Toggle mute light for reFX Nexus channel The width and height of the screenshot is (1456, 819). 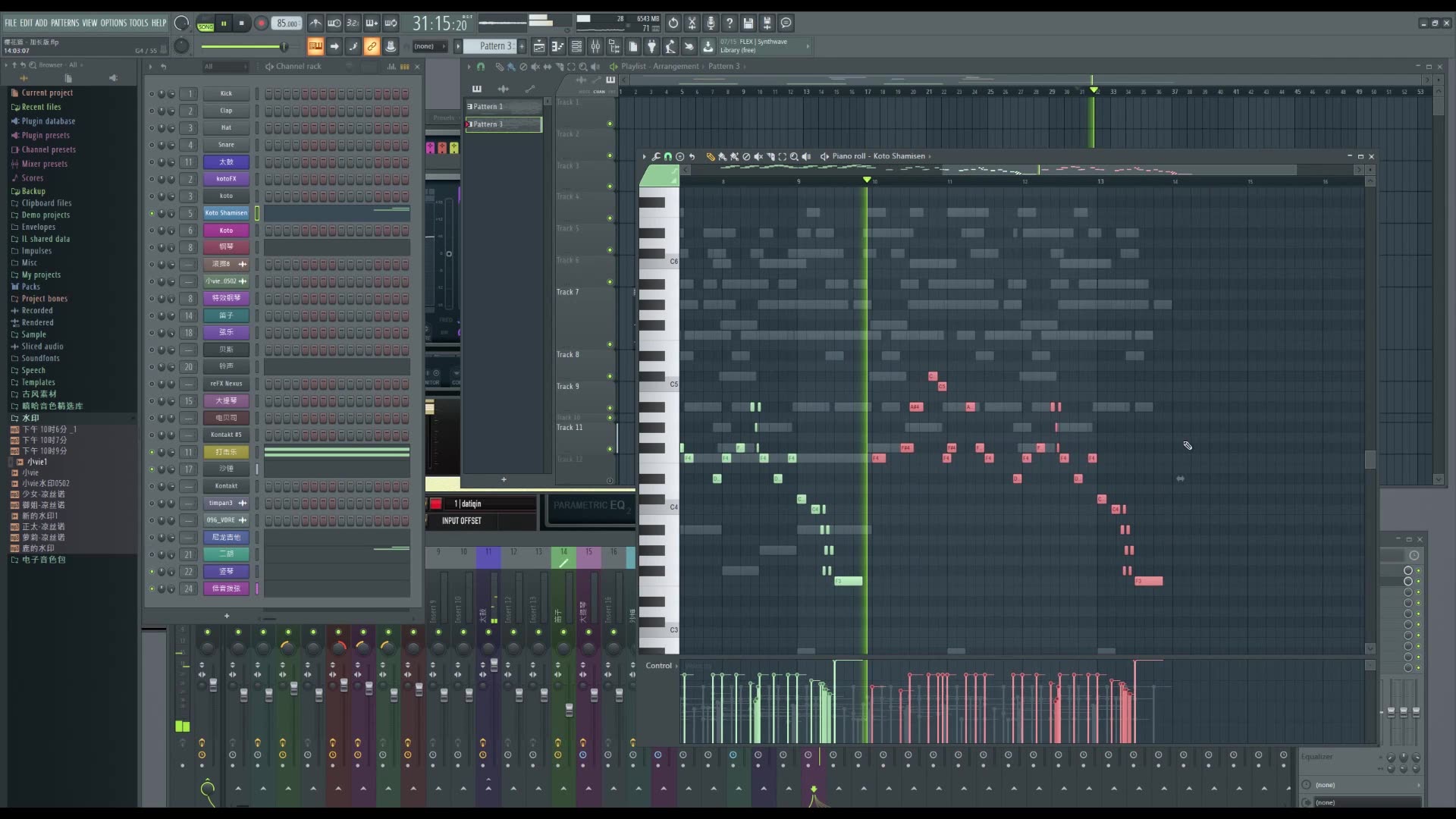coord(152,384)
